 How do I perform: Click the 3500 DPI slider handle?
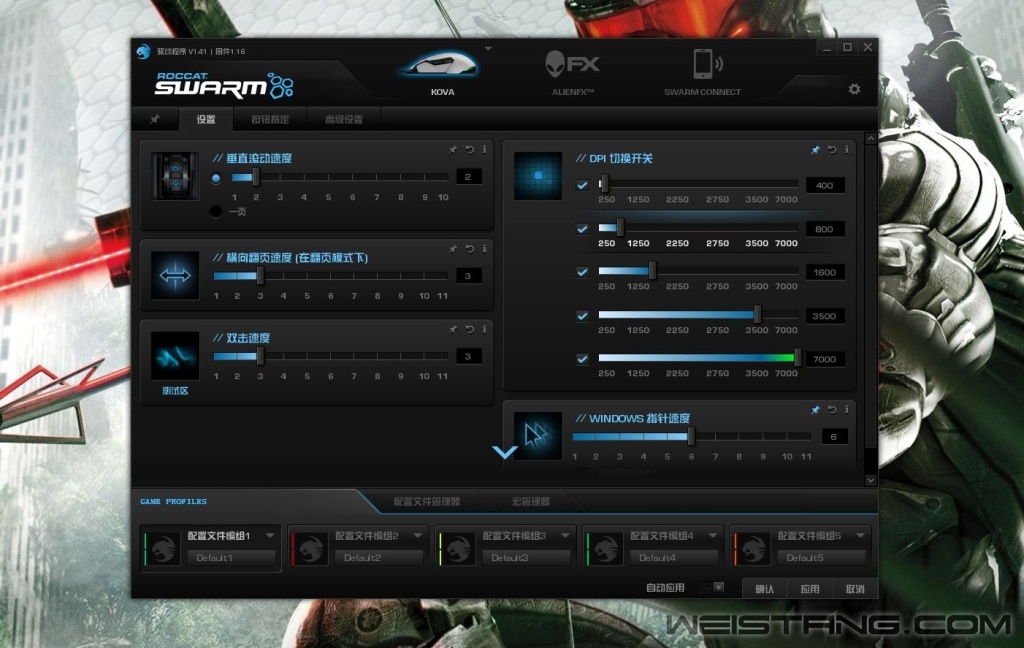(x=758, y=315)
